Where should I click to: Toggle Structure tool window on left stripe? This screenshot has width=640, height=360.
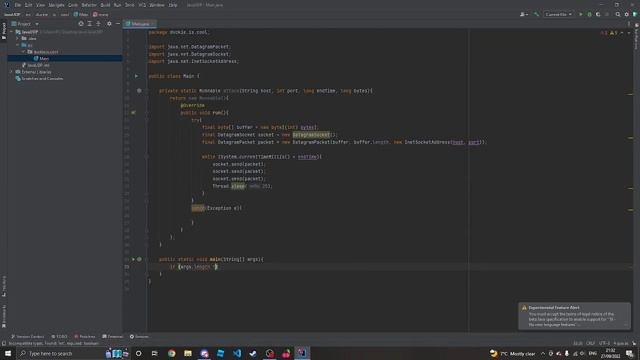pos(4,286)
